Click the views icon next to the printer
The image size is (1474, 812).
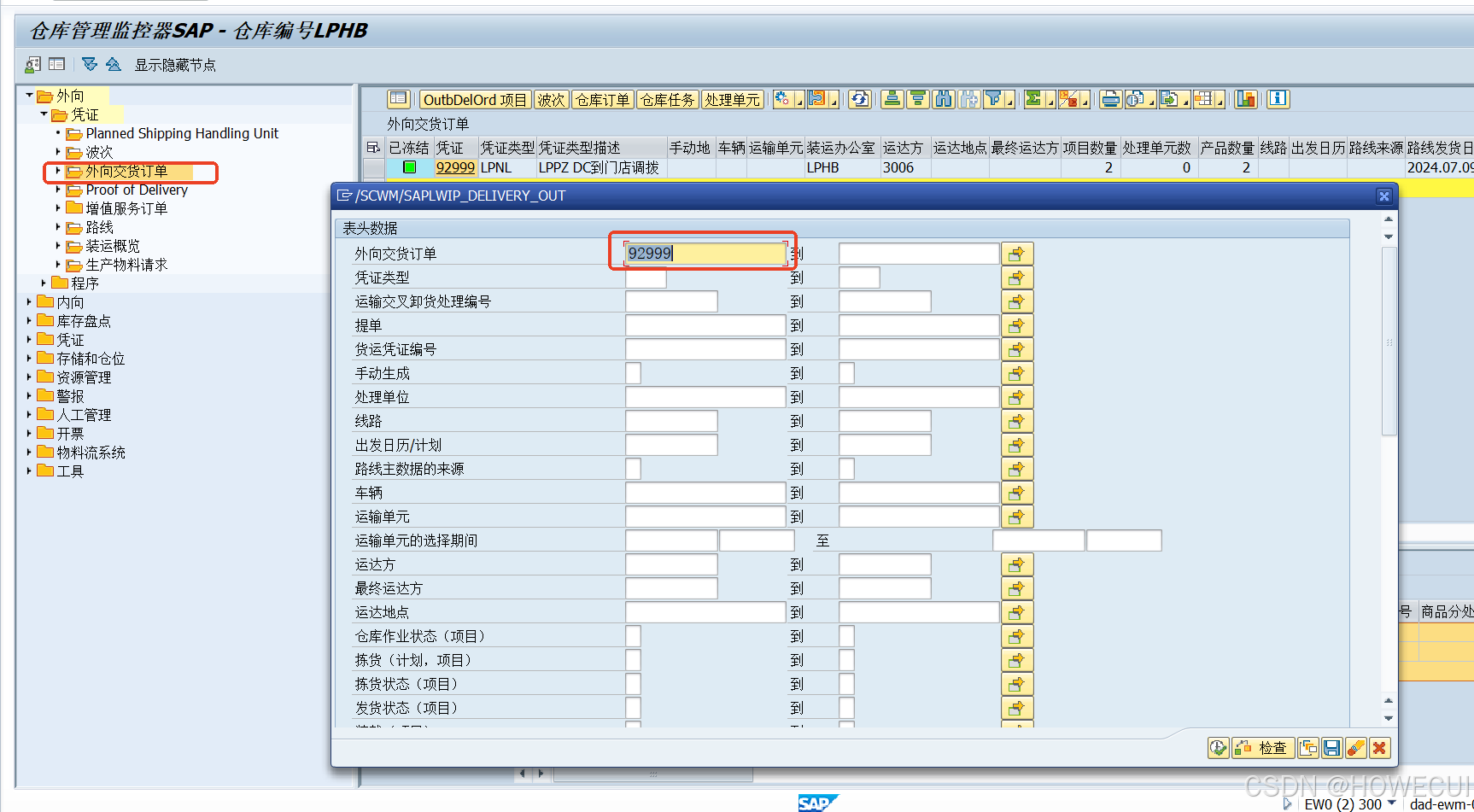1135,99
